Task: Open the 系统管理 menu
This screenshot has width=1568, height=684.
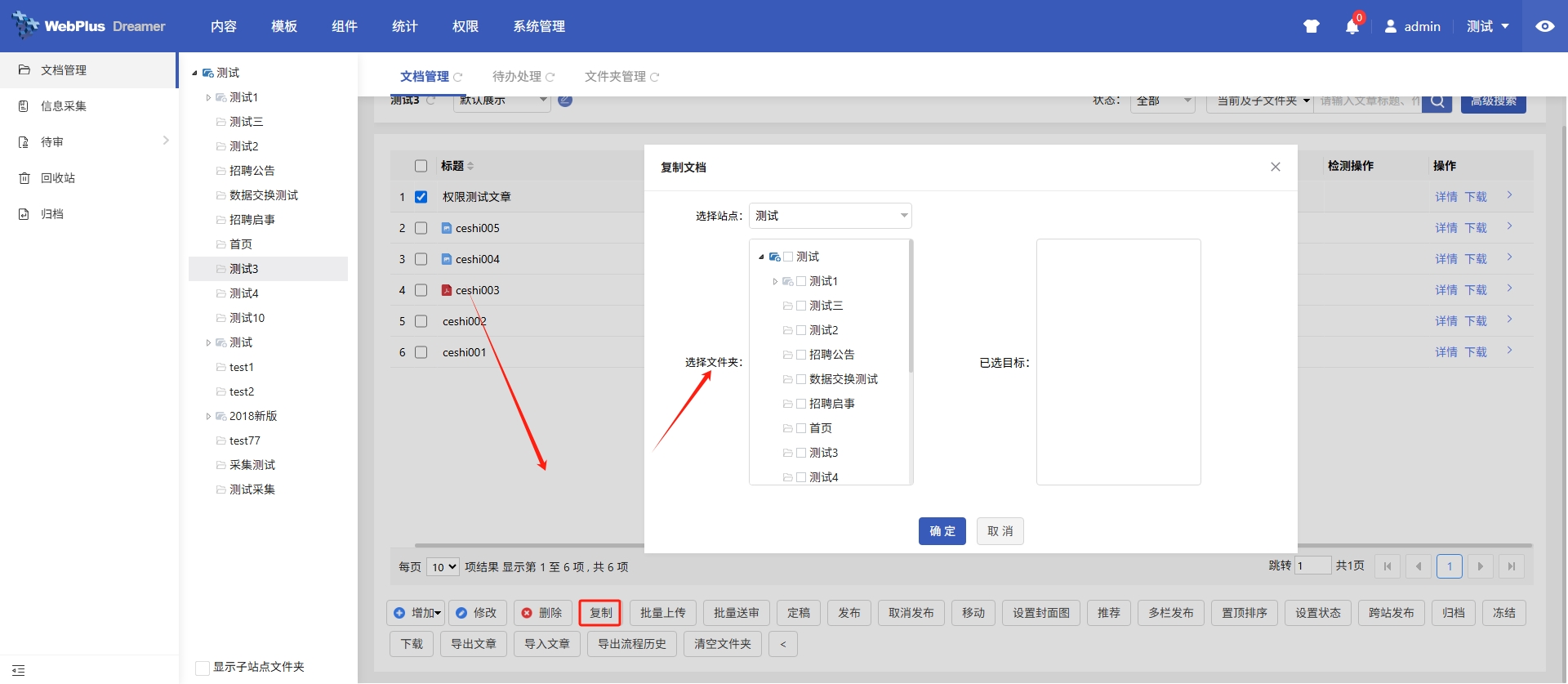Action: click(538, 26)
